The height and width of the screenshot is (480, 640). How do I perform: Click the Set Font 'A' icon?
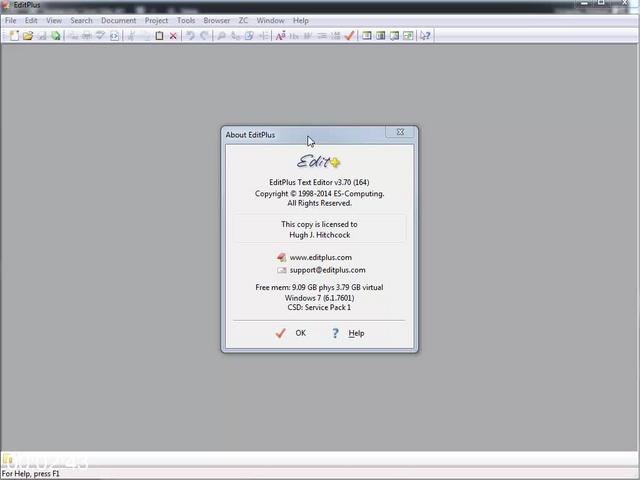pos(280,36)
